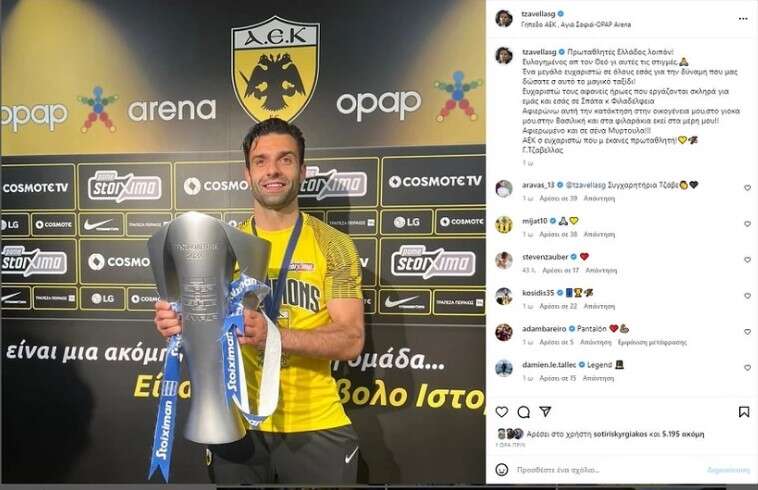Viewport: 758px width, 490px height.
Task: Like the stevenzauber comment
Action: click(x=747, y=260)
